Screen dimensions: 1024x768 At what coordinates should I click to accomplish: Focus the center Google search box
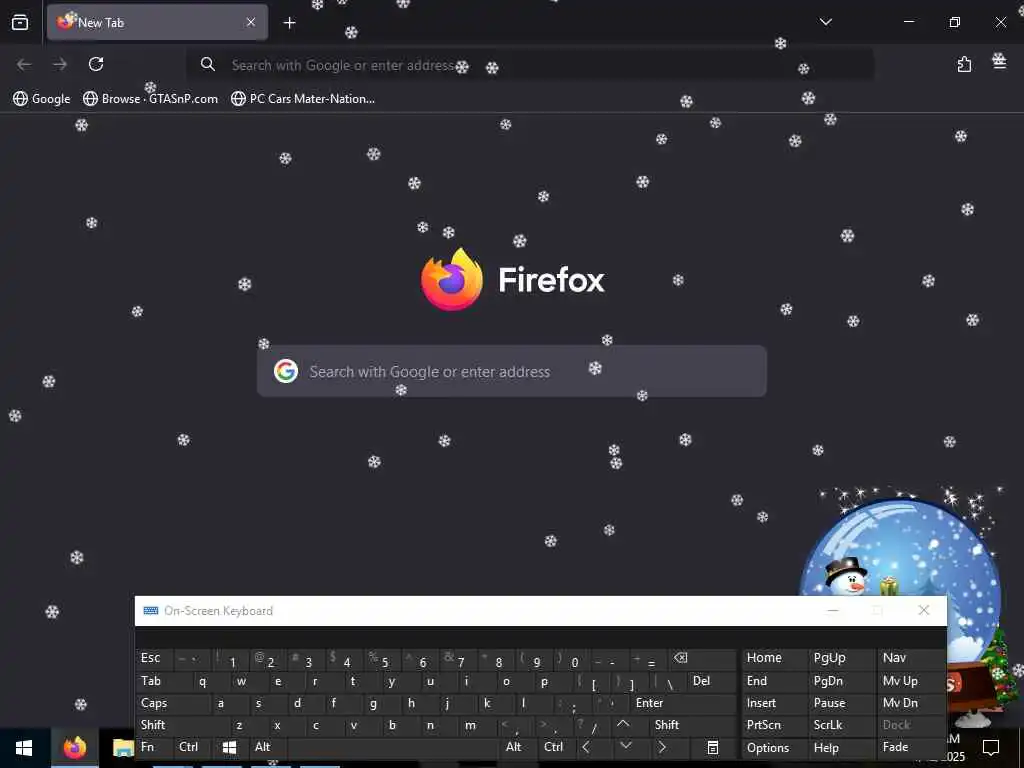pos(511,371)
